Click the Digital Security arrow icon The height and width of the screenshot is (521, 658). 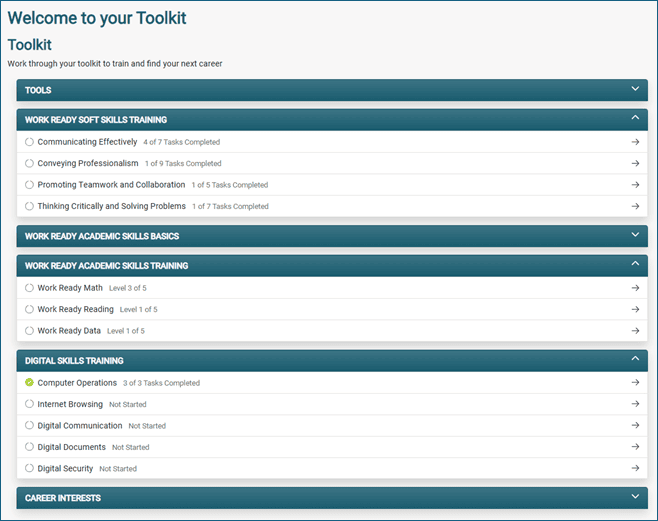(x=635, y=468)
